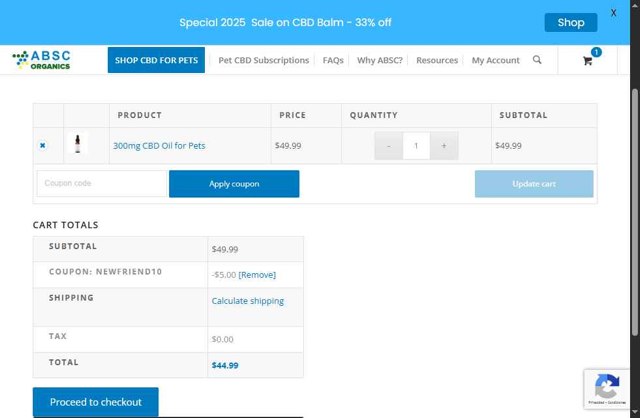
Task: Go to the FAQs page
Action: (x=333, y=60)
